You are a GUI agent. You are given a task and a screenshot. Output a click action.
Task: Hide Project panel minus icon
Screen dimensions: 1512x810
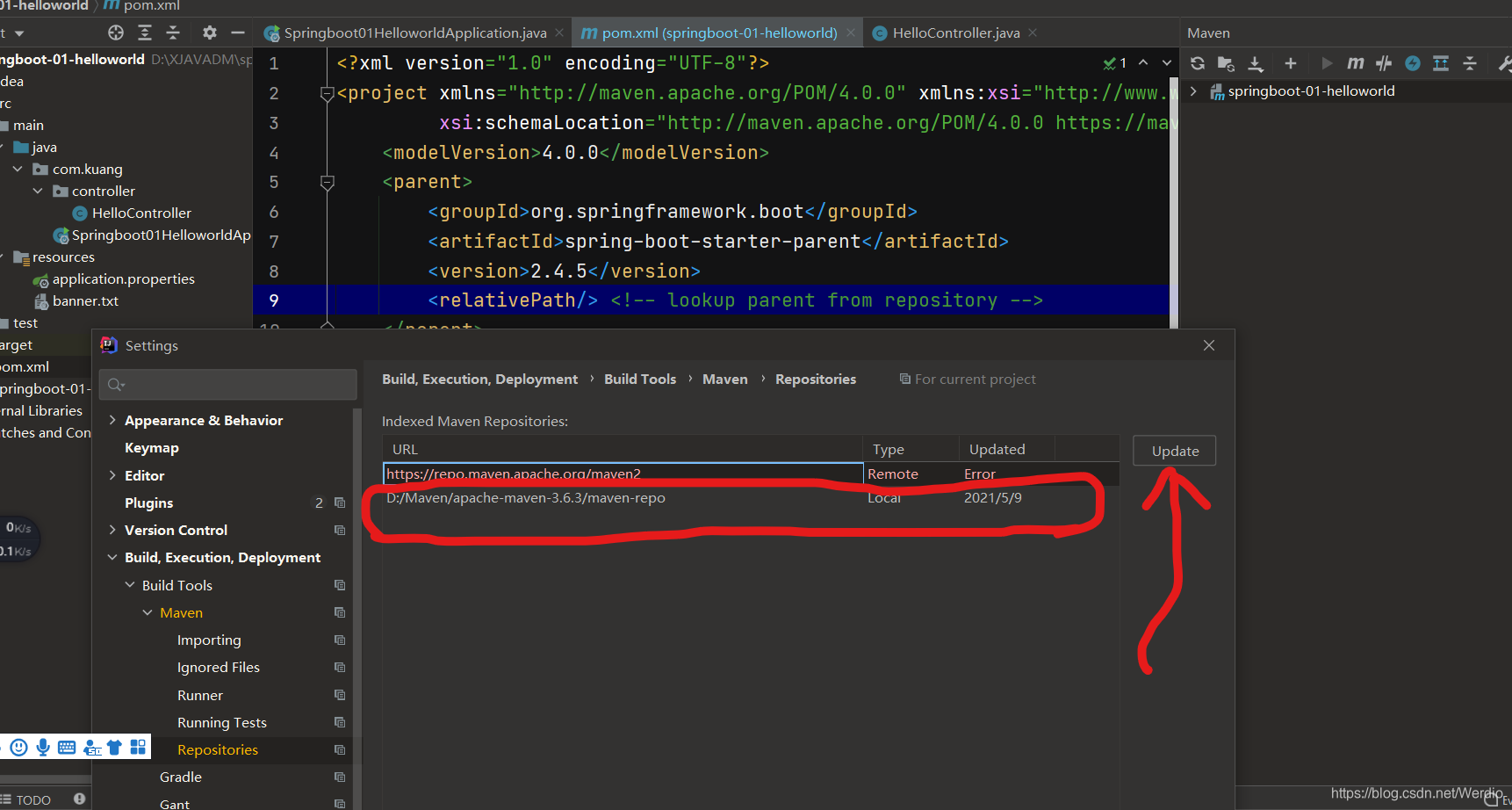pyautogui.click(x=238, y=33)
